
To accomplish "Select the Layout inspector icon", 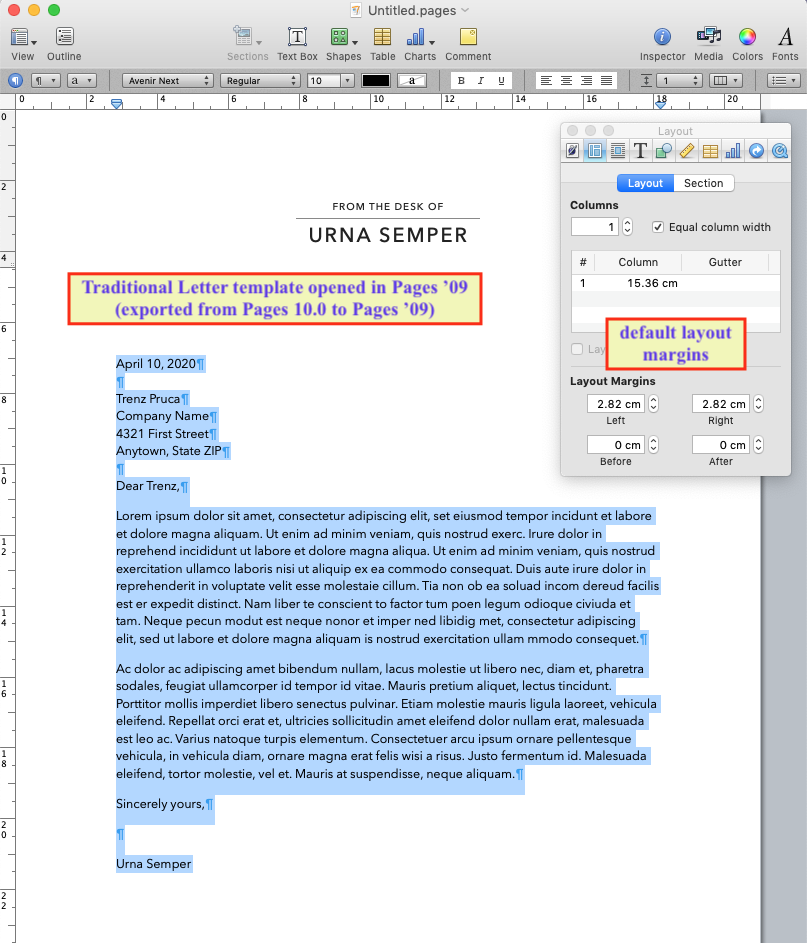I will (x=595, y=151).
